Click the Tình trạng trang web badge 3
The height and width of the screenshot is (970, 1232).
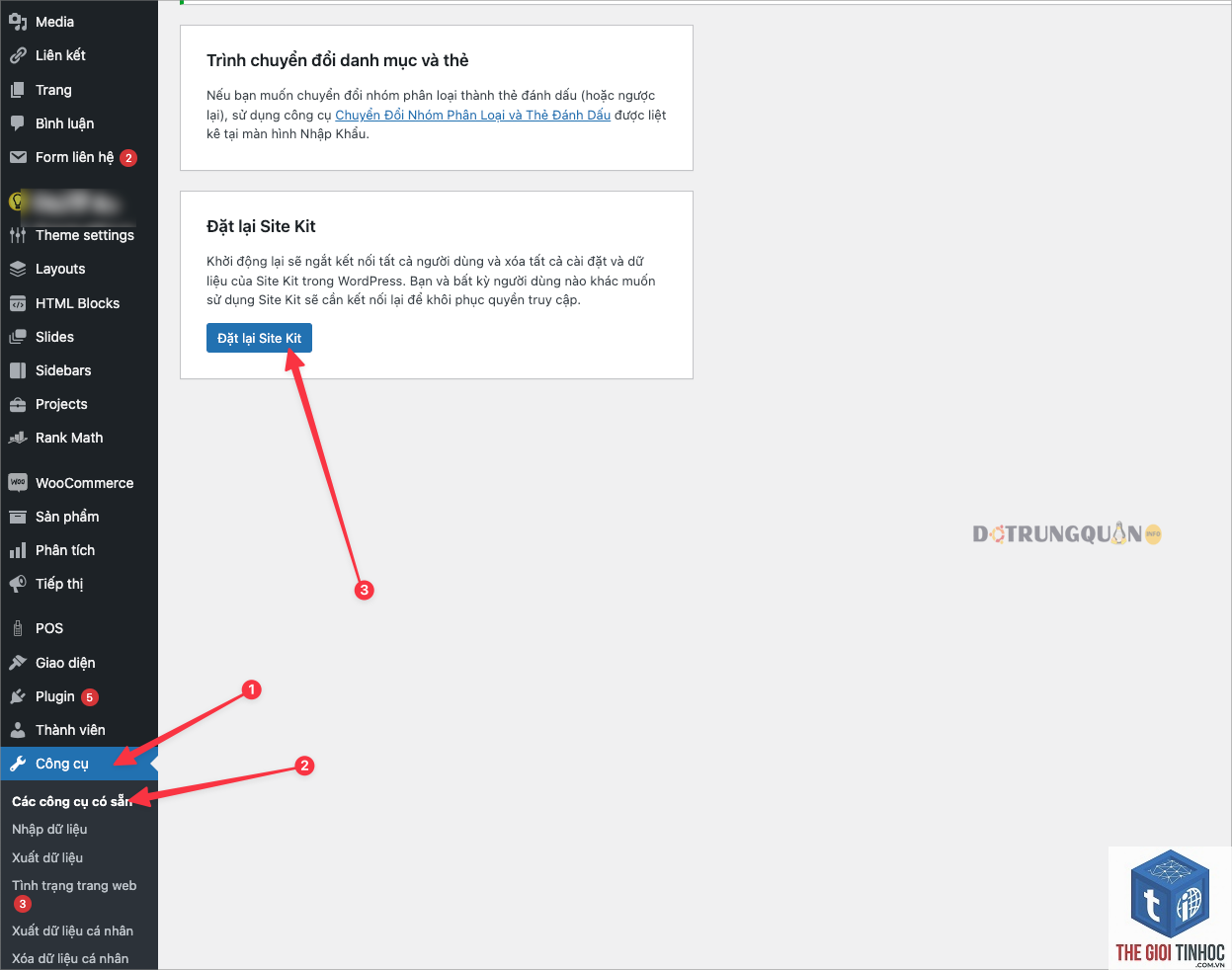[x=23, y=904]
